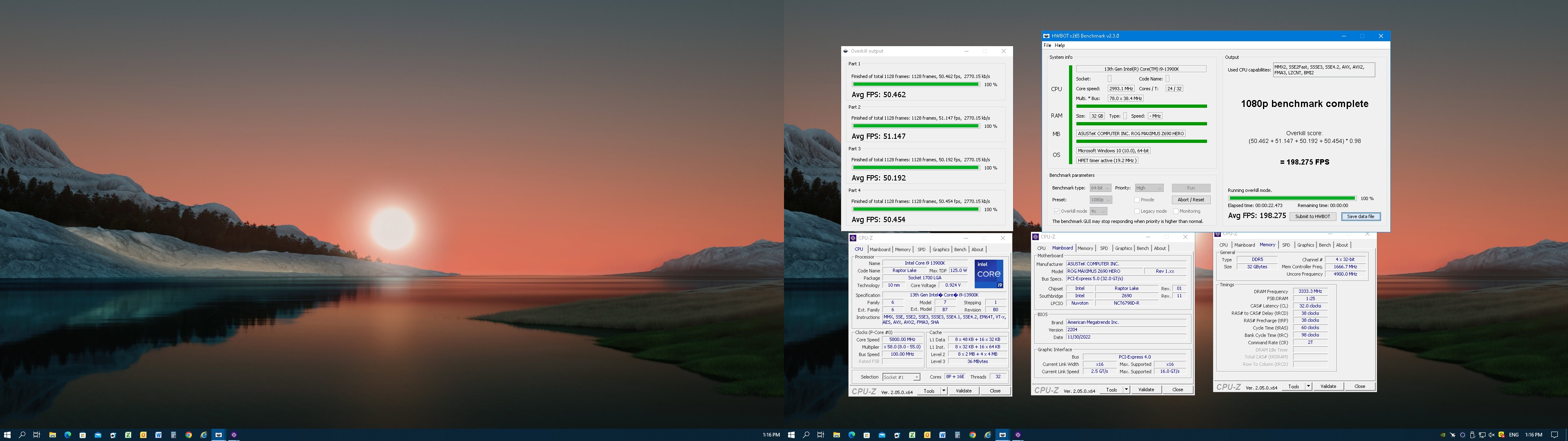1568x441 pixels.
Task: Open the notification center icon
Action: pos(1555,435)
